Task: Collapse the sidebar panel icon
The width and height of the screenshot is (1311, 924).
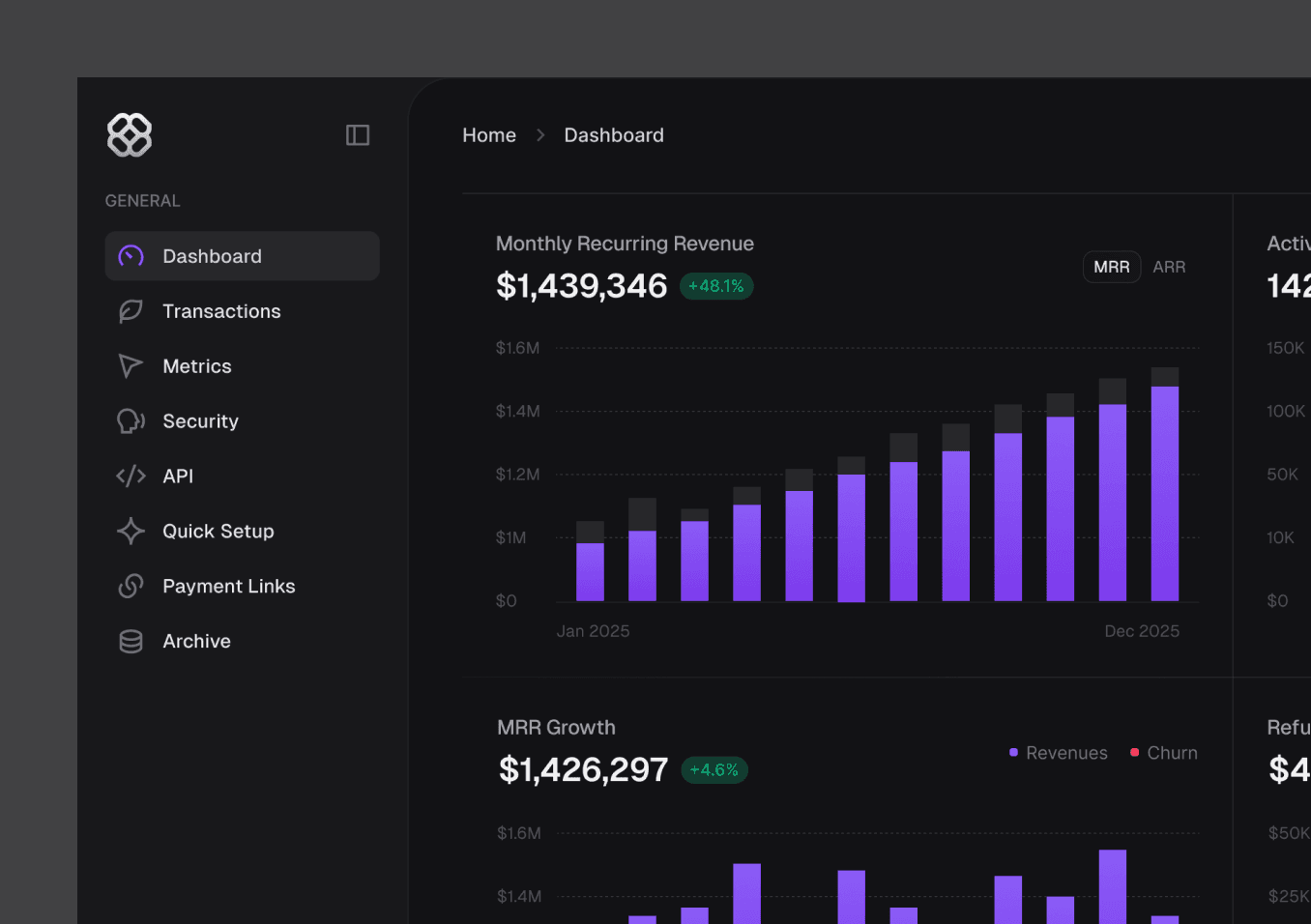Action: [358, 135]
